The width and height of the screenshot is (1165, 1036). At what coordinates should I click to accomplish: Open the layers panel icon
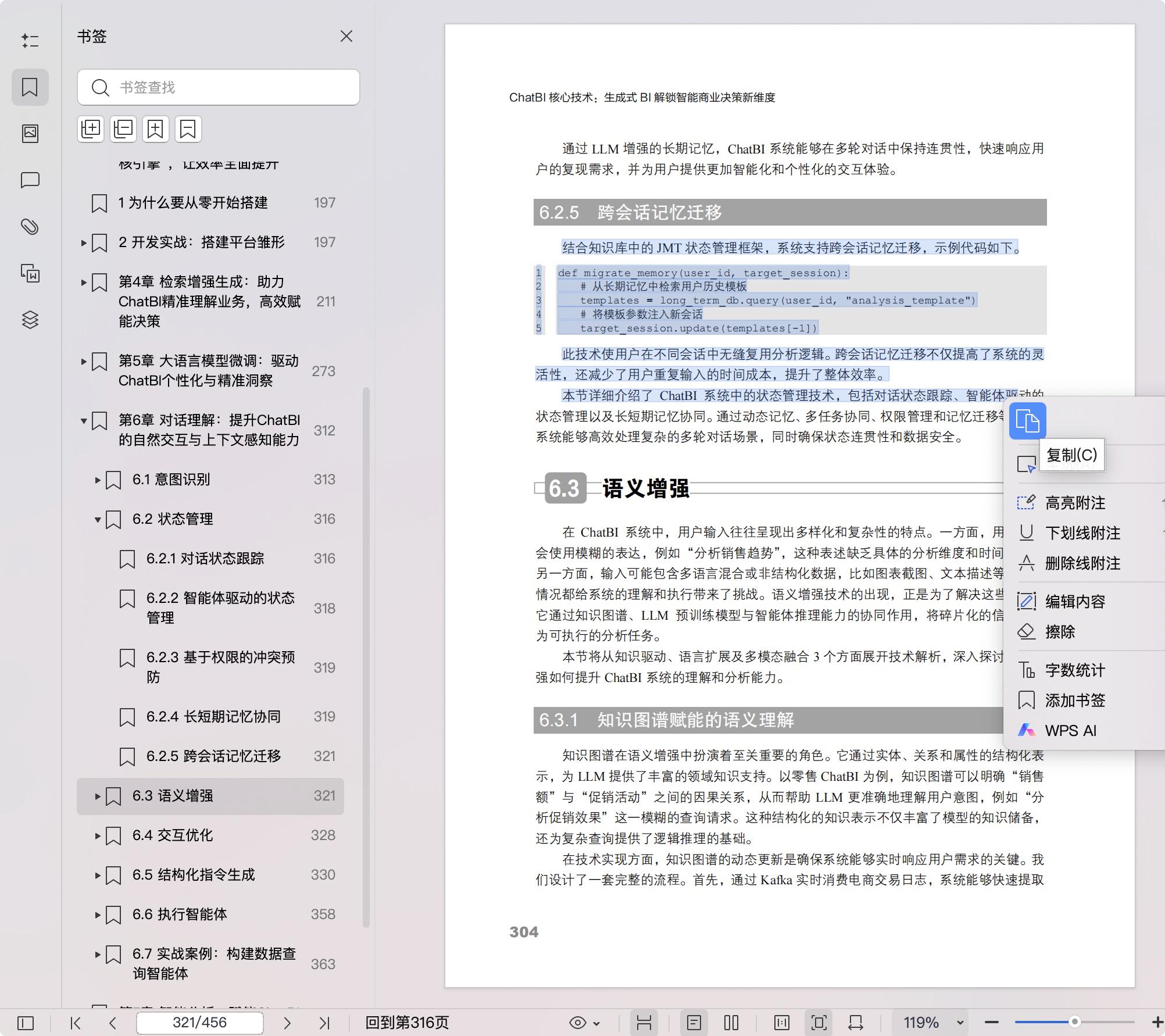coord(30,319)
